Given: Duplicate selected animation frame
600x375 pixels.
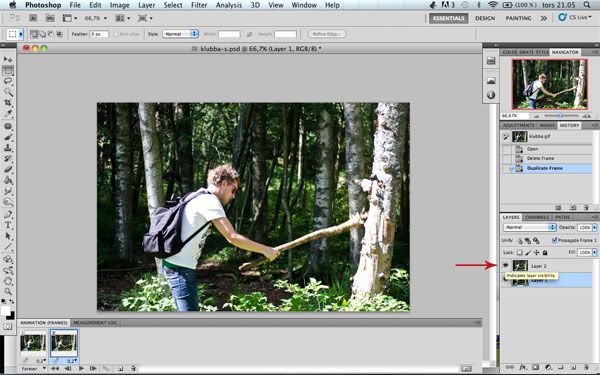Looking at the screenshot, I should [120, 368].
